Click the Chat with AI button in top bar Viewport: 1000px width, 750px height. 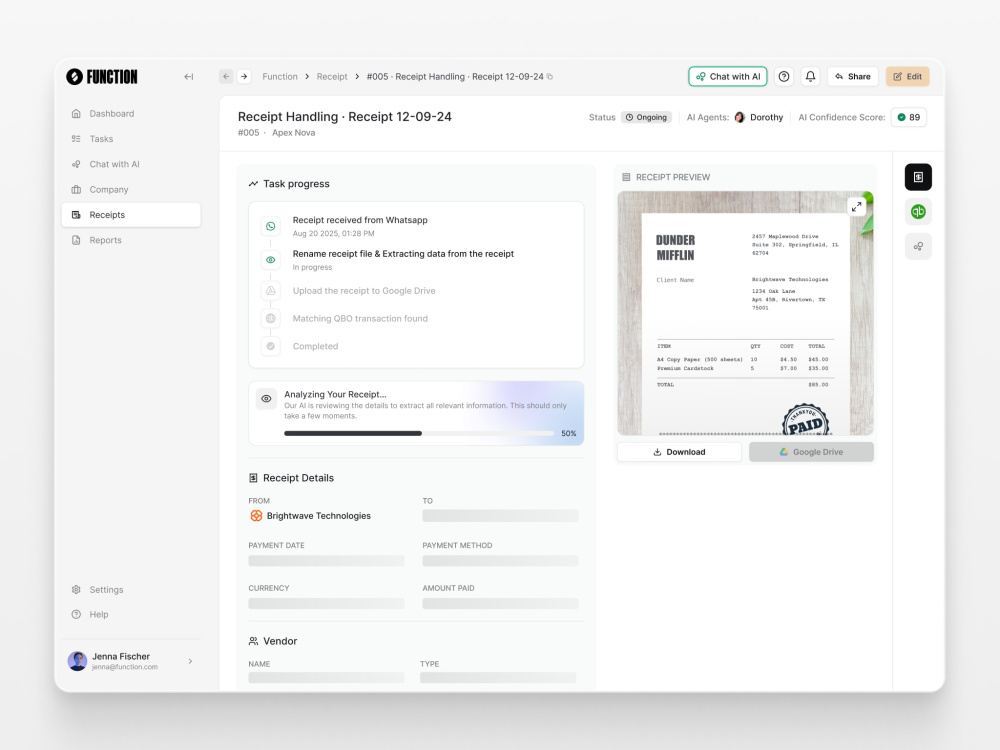[728, 77]
